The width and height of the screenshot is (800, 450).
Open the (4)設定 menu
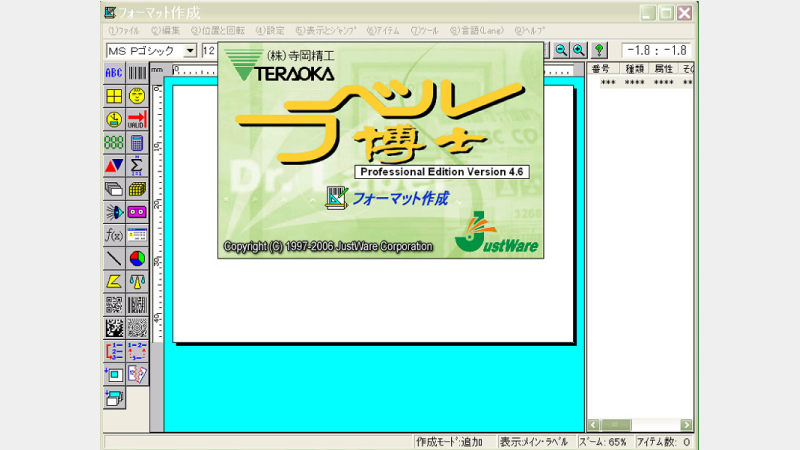(x=270, y=31)
